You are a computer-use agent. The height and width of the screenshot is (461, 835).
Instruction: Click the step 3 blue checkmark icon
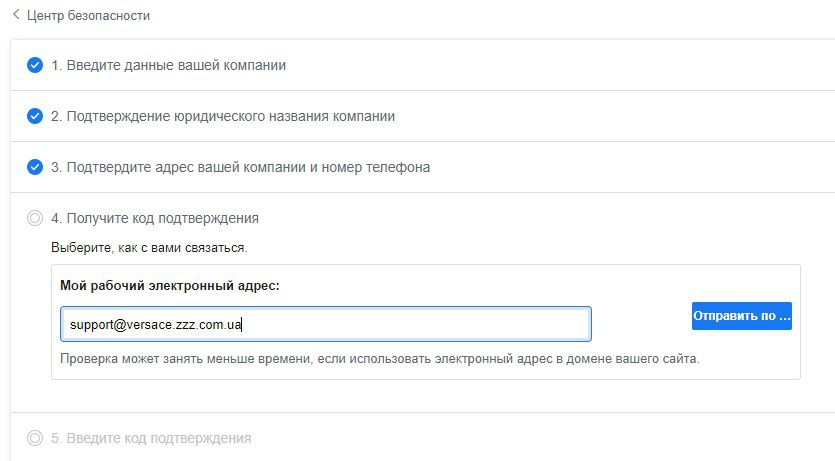(35, 167)
